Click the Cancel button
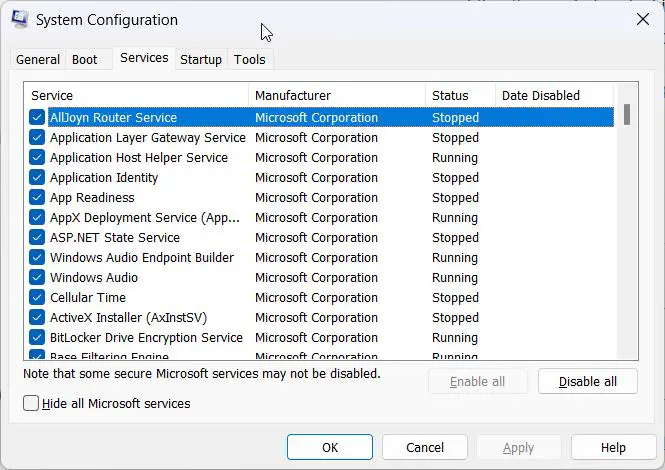 [x=425, y=447]
